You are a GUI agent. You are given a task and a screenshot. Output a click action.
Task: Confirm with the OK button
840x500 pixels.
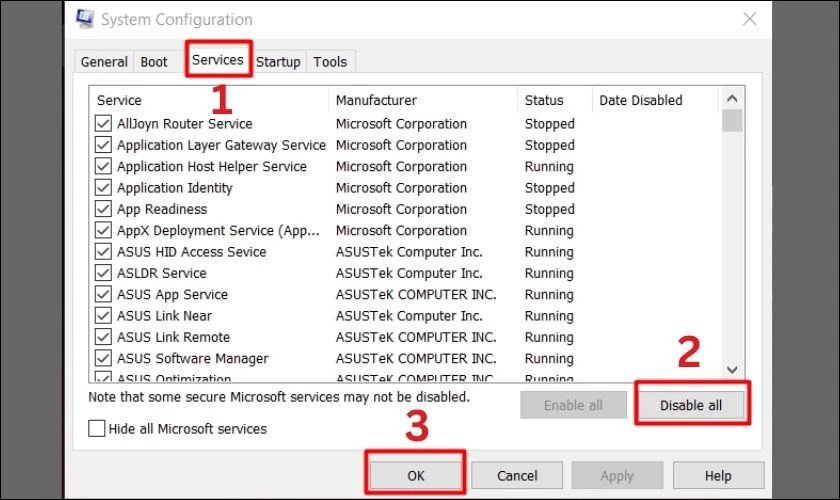416,475
